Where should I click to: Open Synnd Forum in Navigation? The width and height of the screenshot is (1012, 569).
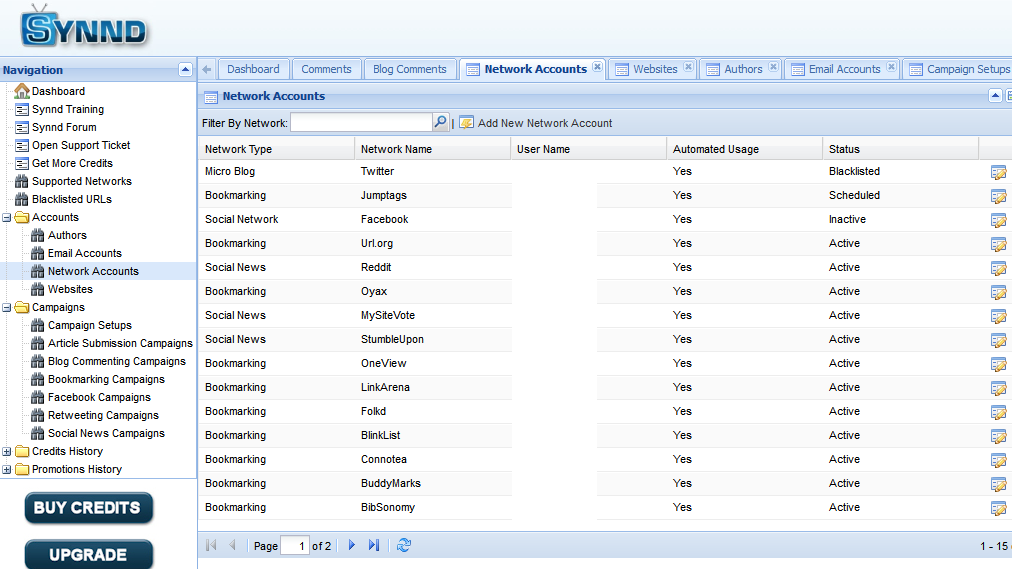pyautogui.click(x=56, y=127)
